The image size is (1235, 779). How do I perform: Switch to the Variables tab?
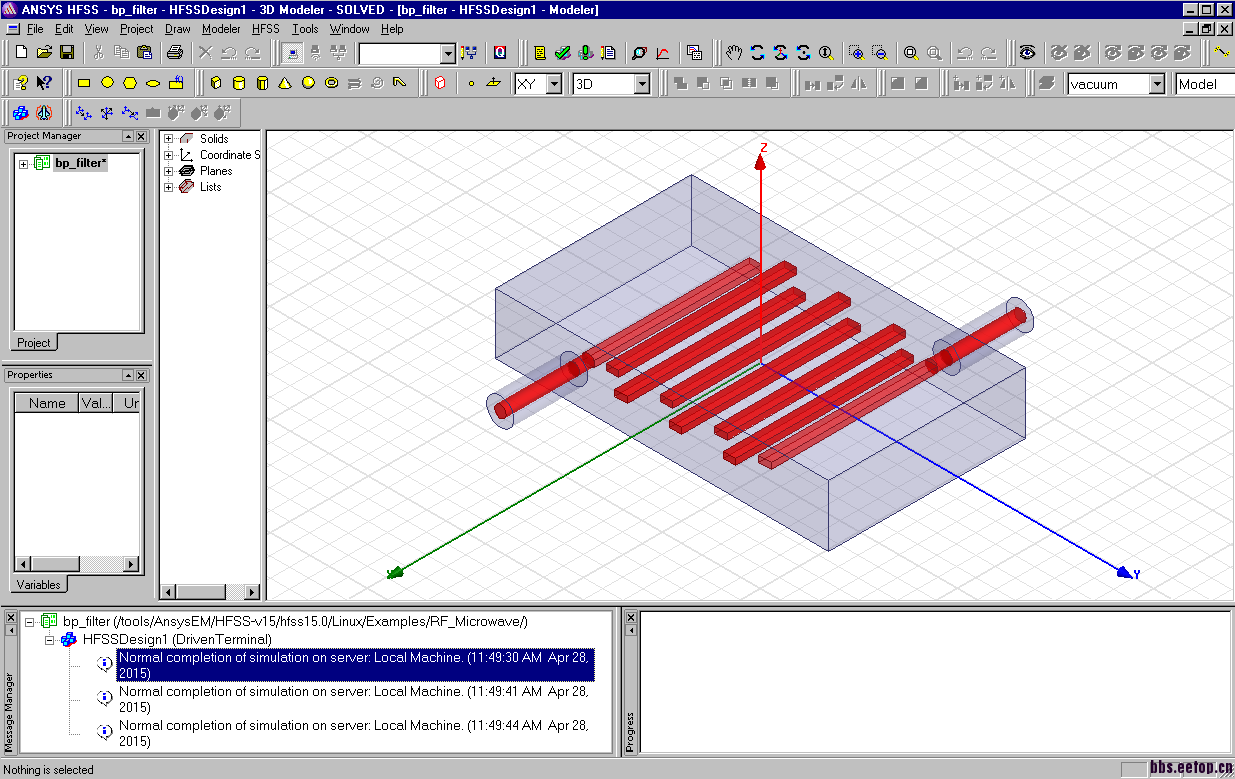coord(38,585)
